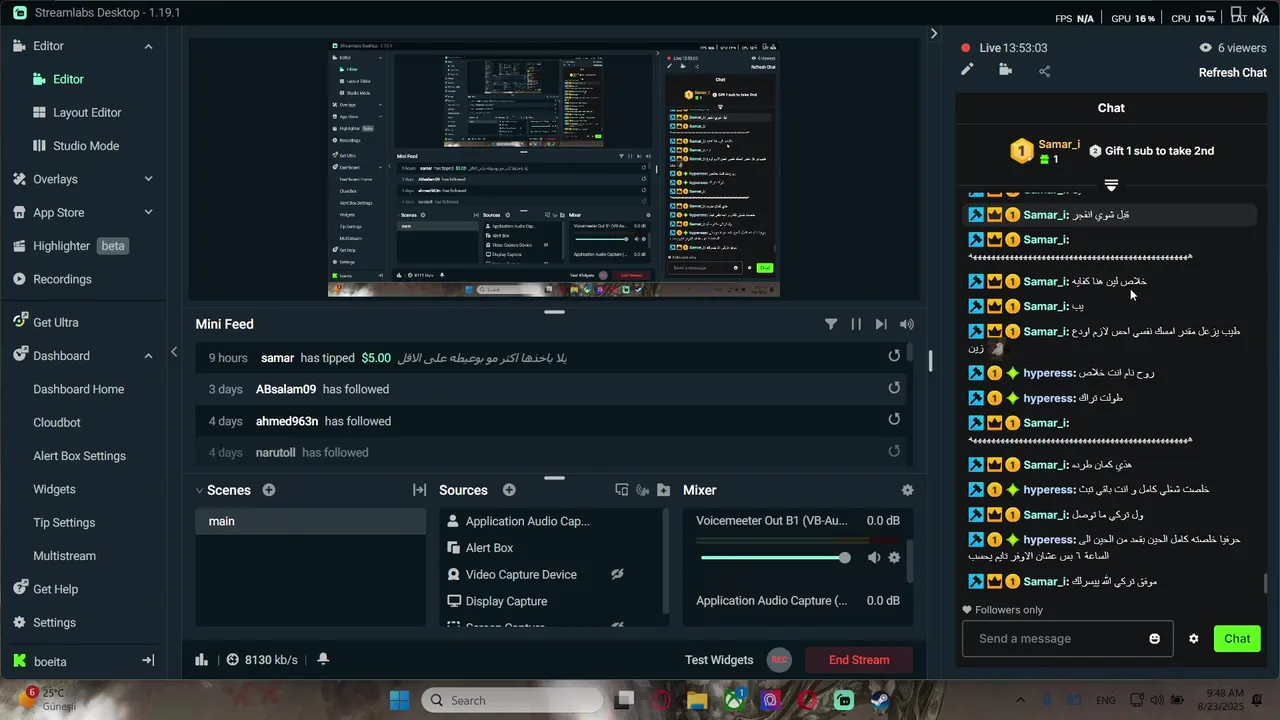Pause the Mini Feed alerts queue

(856, 324)
